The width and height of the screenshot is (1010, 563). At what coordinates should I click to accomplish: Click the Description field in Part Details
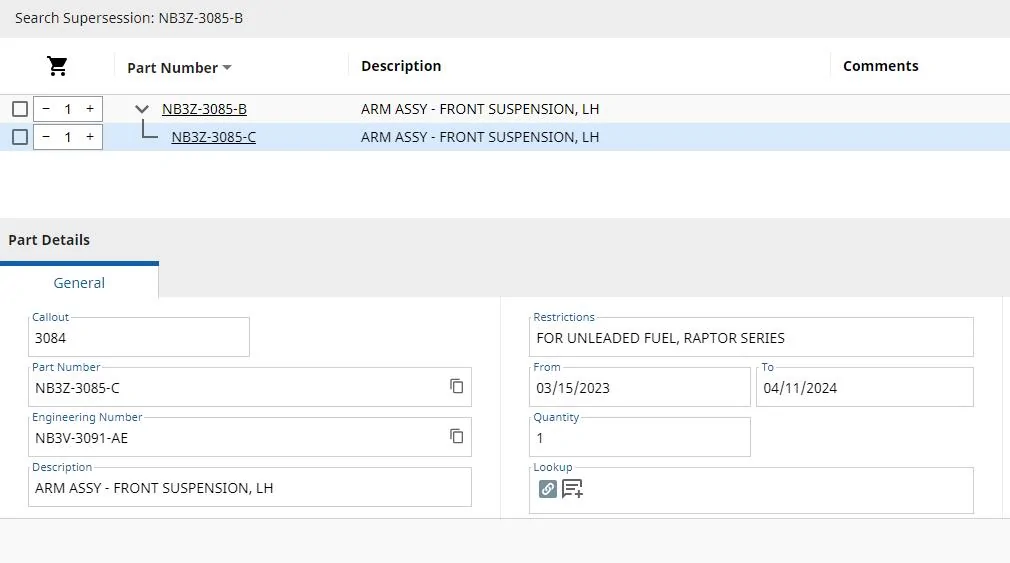(250, 487)
